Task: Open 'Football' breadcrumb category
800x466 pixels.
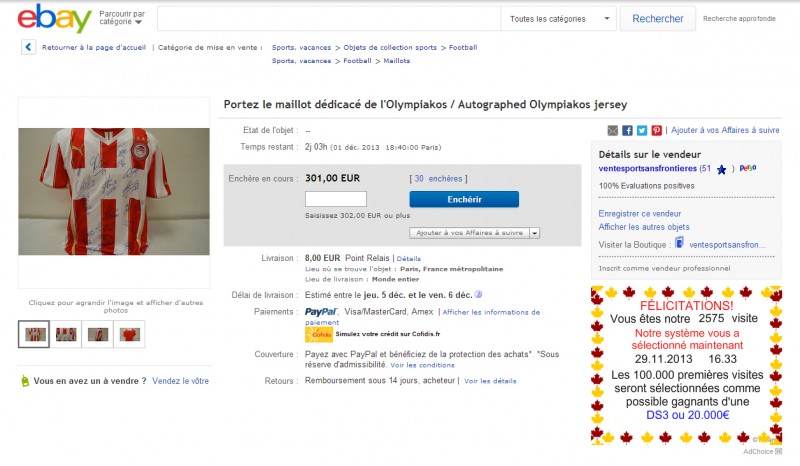Action: coord(463,47)
